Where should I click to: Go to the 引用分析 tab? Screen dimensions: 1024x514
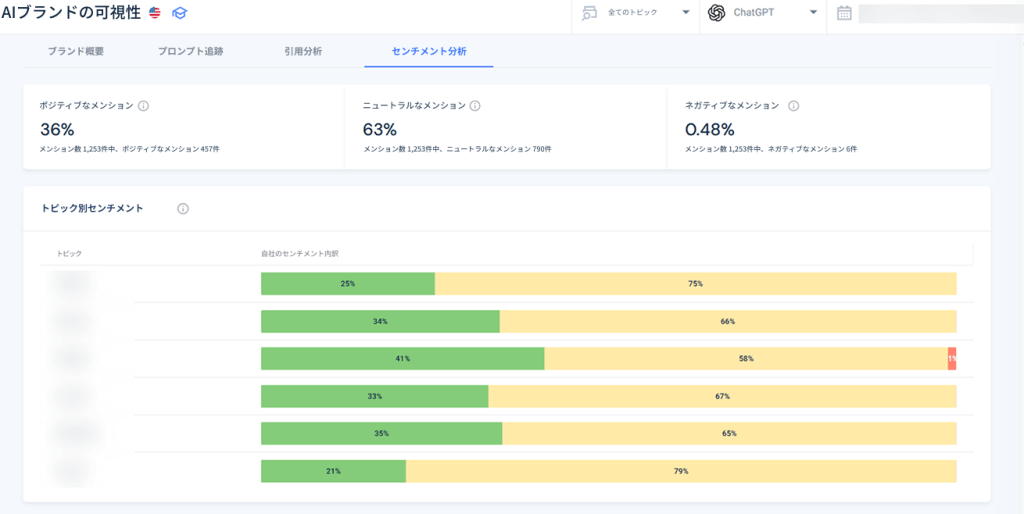303,52
